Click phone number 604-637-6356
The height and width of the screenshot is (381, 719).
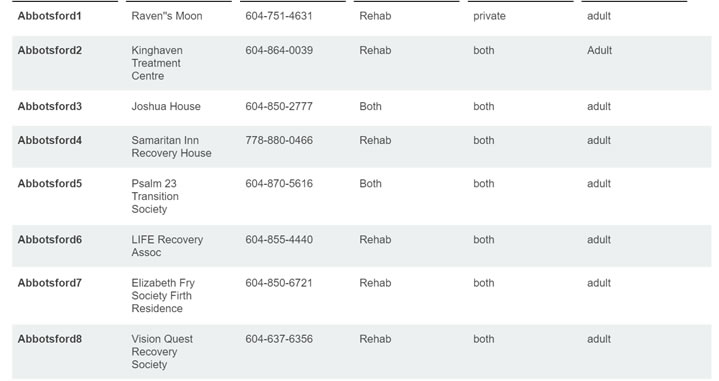[x=279, y=339]
